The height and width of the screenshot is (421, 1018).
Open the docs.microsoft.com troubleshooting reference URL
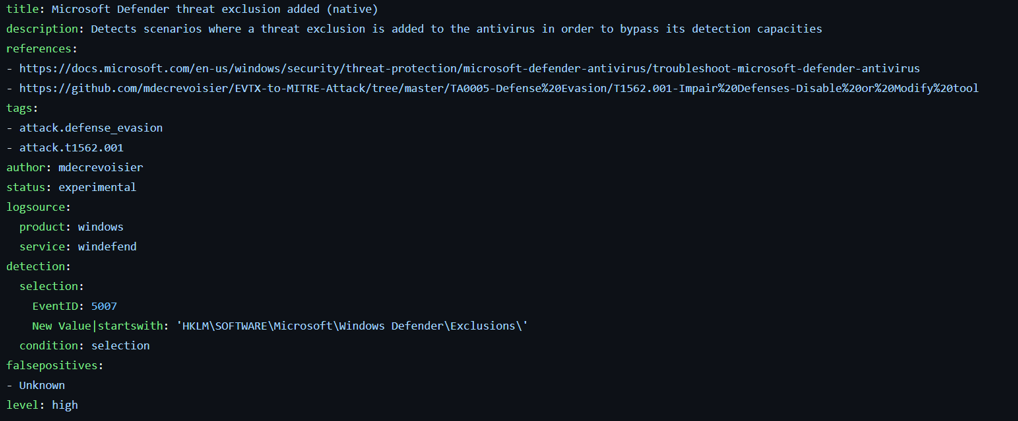[469, 68]
